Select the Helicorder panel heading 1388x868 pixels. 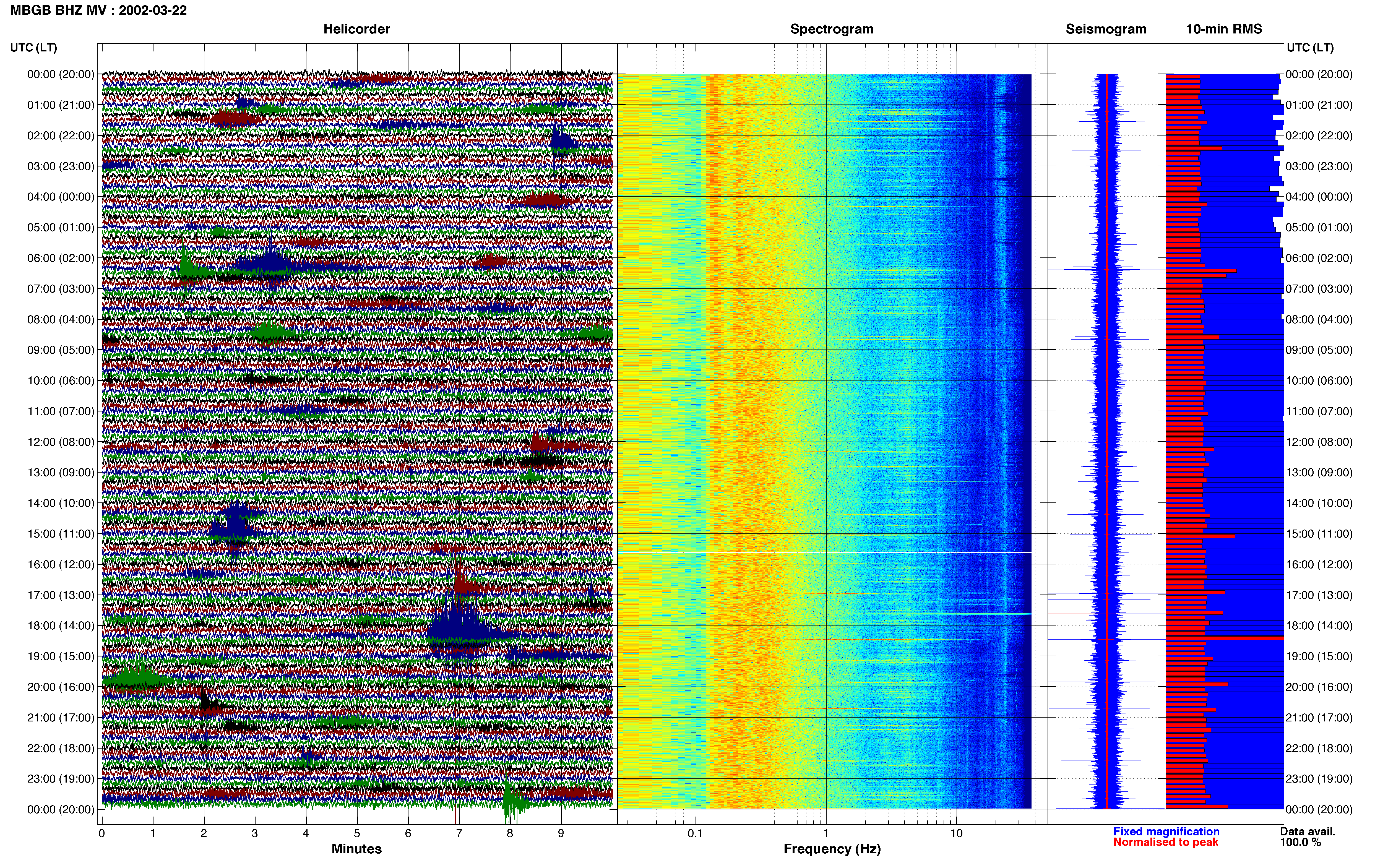[356, 29]
